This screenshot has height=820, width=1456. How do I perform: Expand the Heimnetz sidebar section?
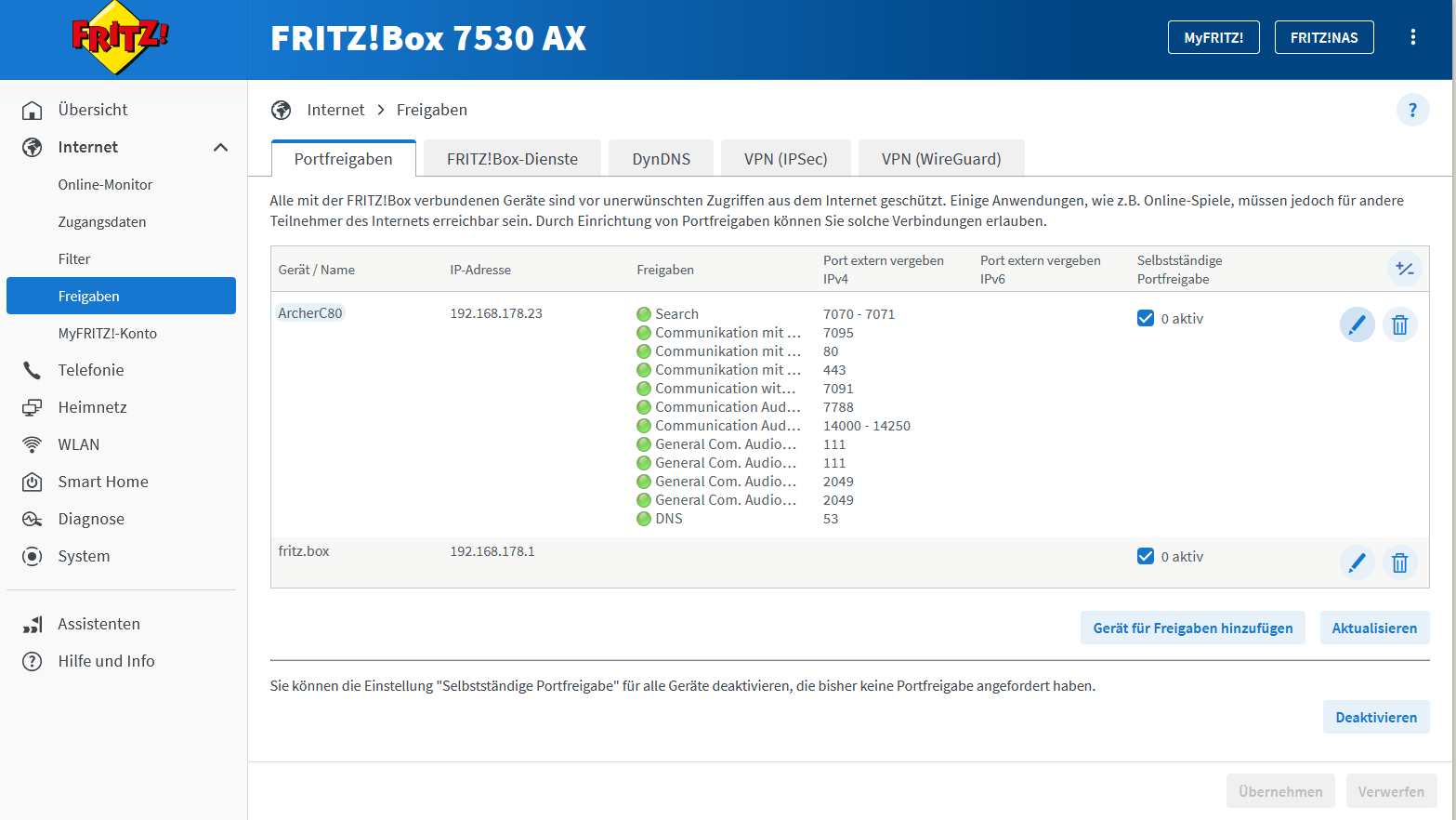[92, 407]
